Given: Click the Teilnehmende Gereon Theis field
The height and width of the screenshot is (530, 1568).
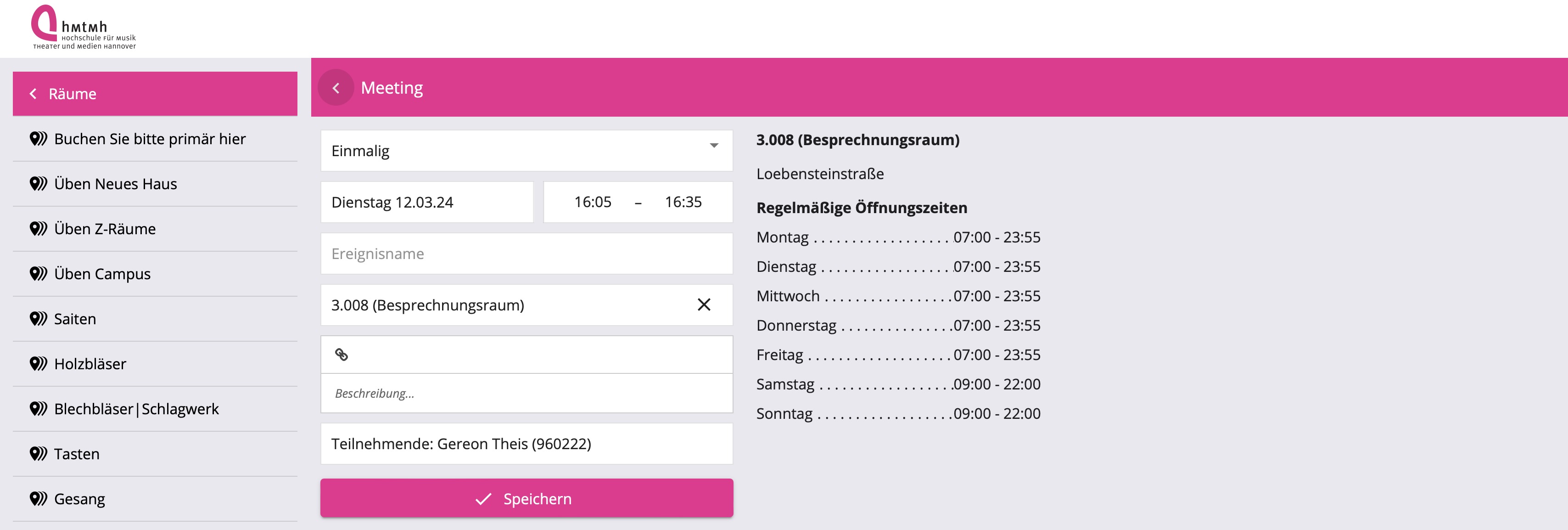Looking at the screenshot, I should (526, 444).
